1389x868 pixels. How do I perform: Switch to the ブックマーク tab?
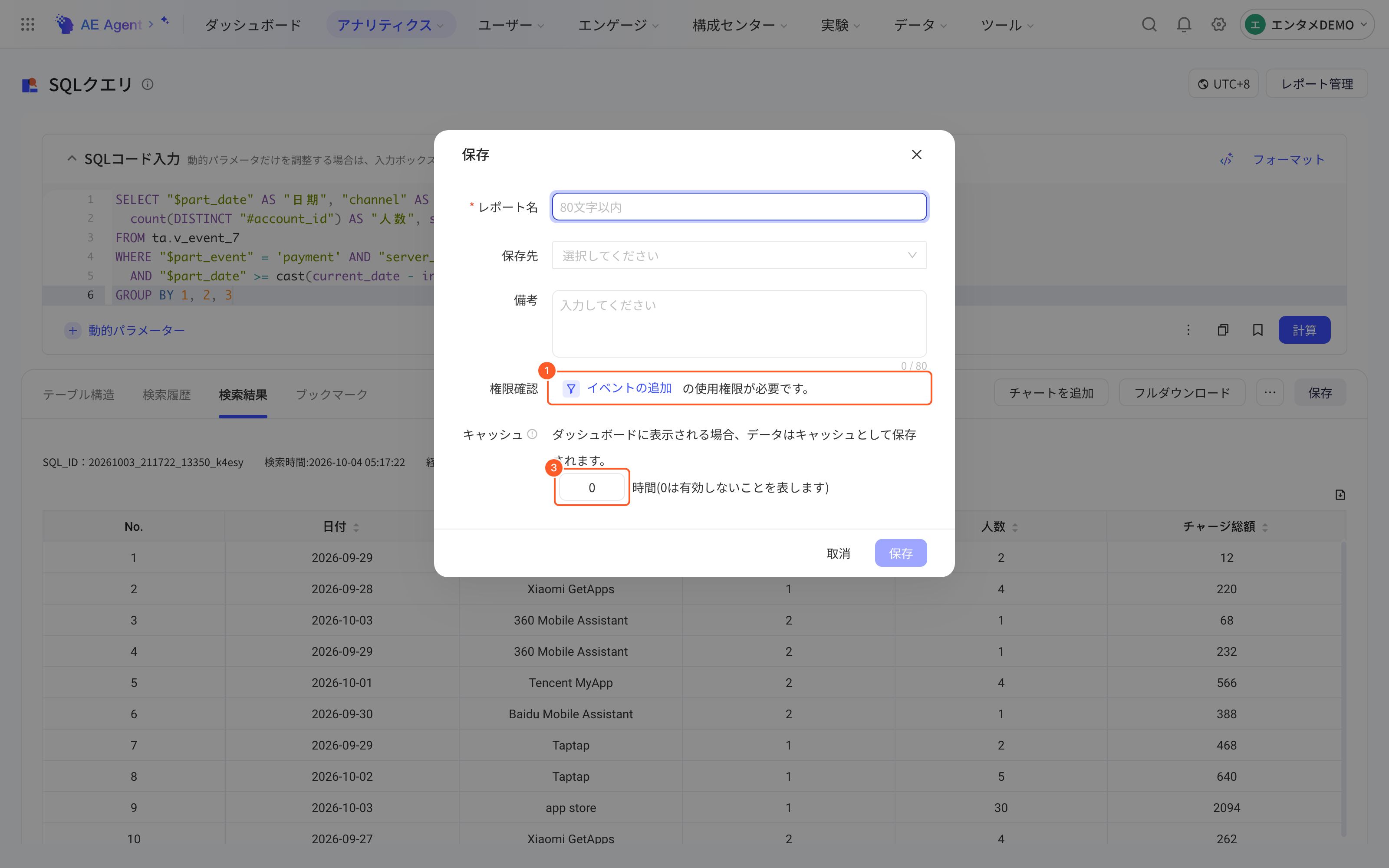[x=331, y=395]
